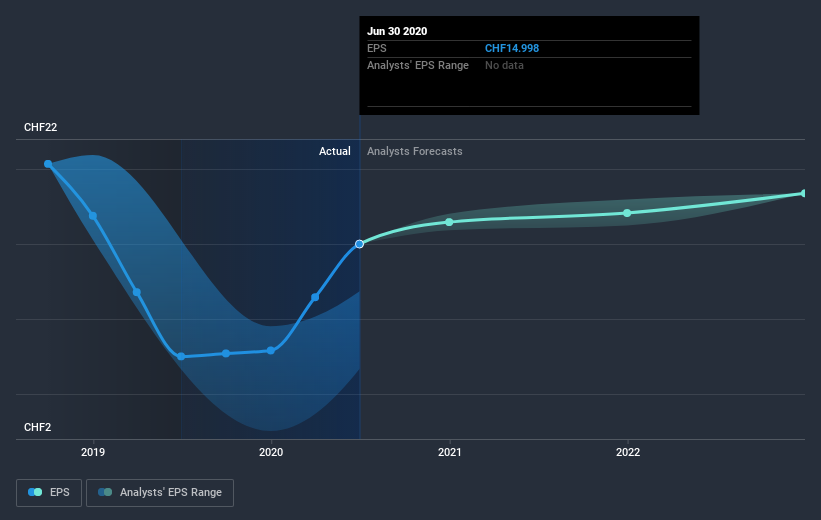Toggle the Analysts' EPS Range legend button
Viewport: 821px width, 520px height.
[160, 492]
